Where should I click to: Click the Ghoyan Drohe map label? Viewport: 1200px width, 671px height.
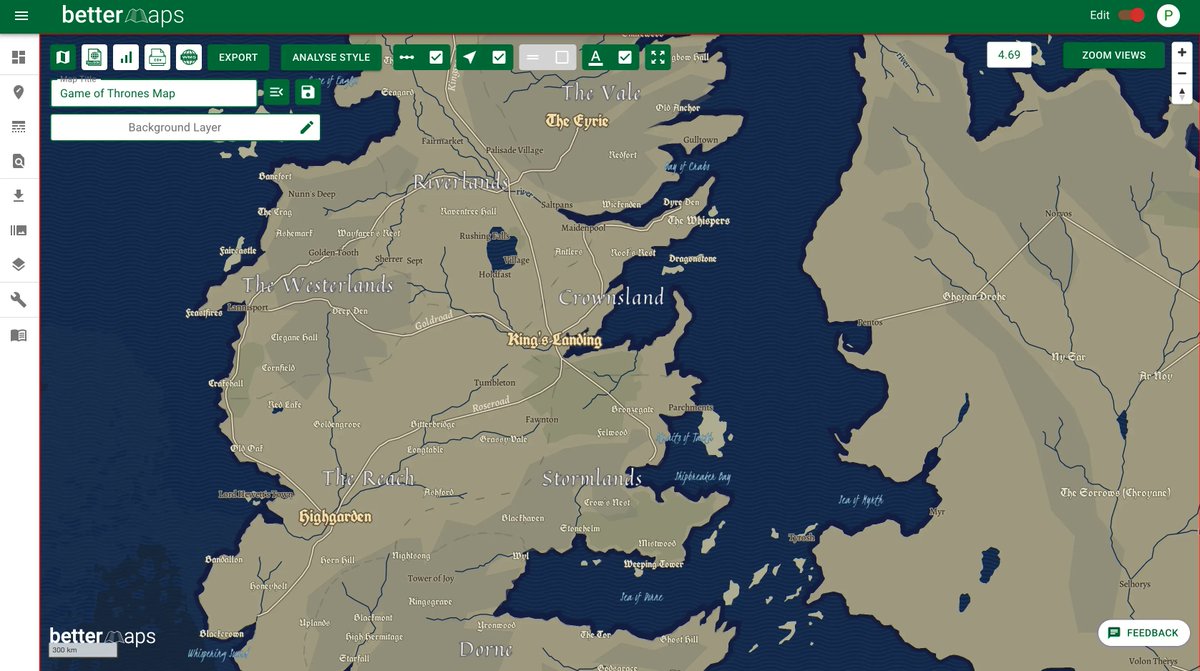pyautogui.click(x=974, y=297)
